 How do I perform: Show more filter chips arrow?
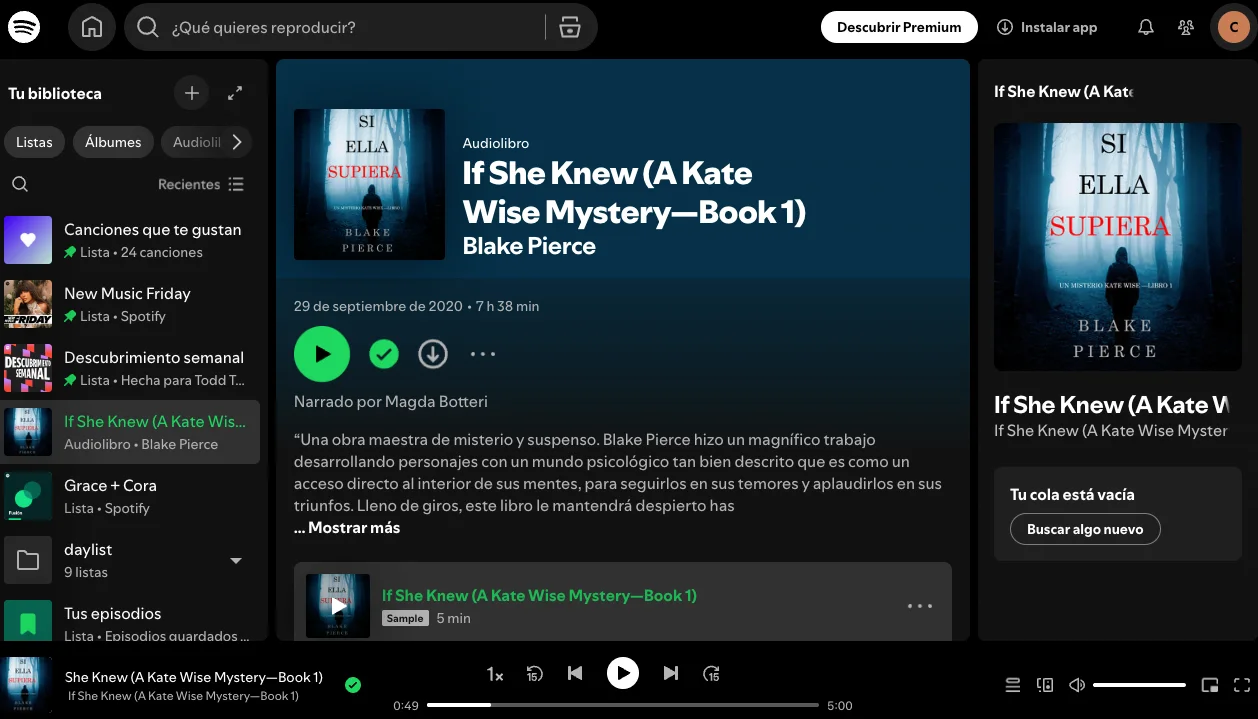pos(237,142)
